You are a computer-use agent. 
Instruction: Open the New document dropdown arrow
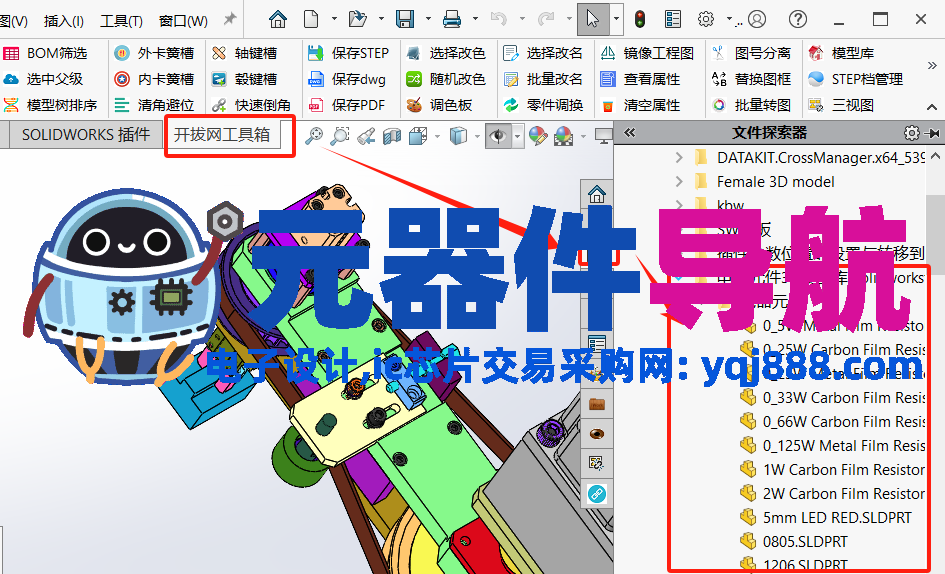[334, 19]
